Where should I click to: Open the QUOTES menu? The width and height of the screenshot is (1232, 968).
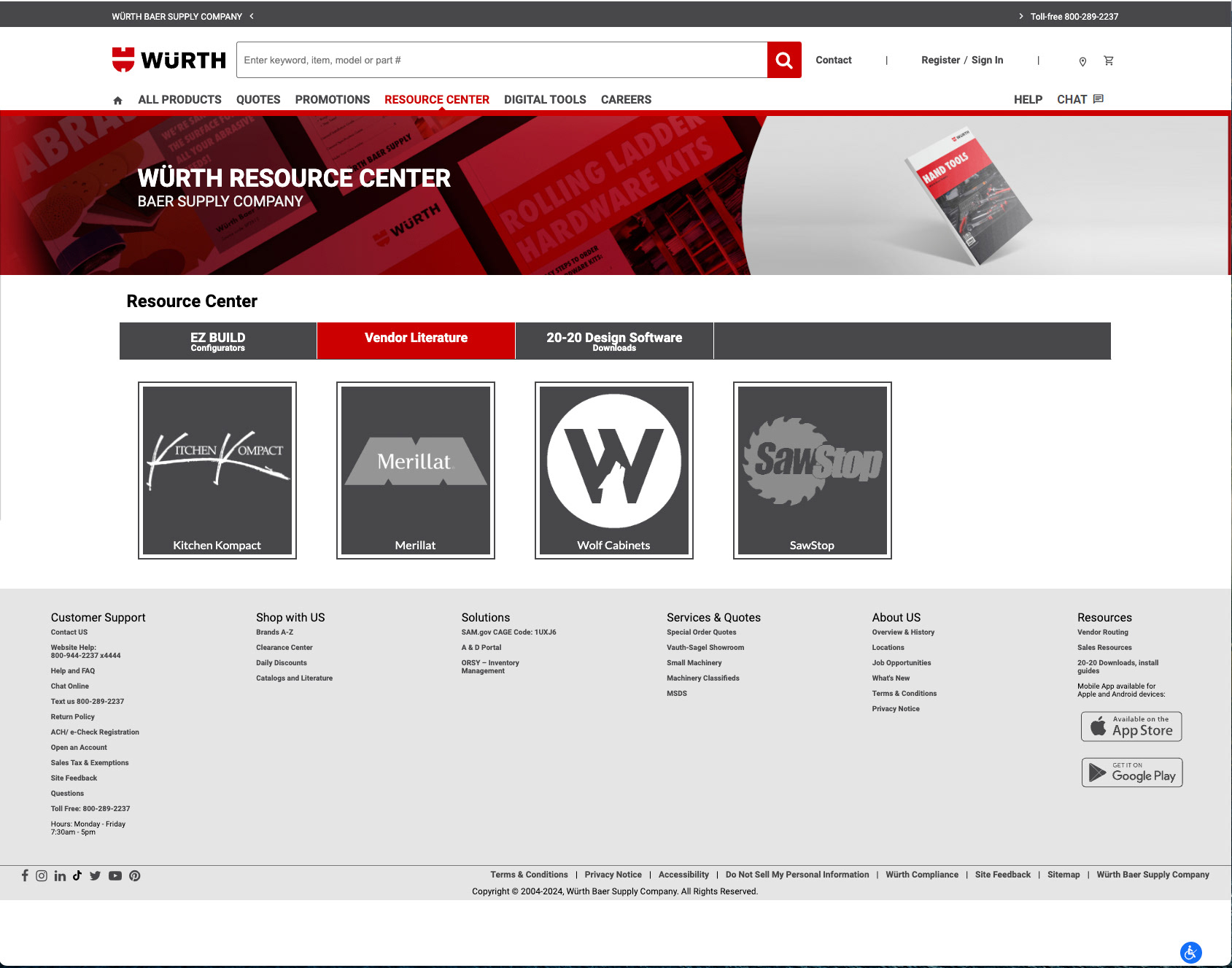point(258,99)
